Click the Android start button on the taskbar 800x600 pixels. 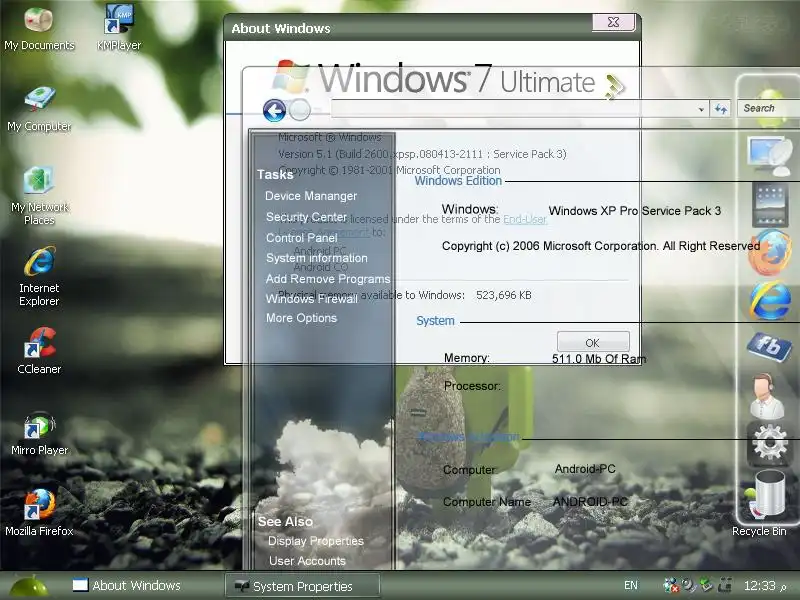[29, 586]
